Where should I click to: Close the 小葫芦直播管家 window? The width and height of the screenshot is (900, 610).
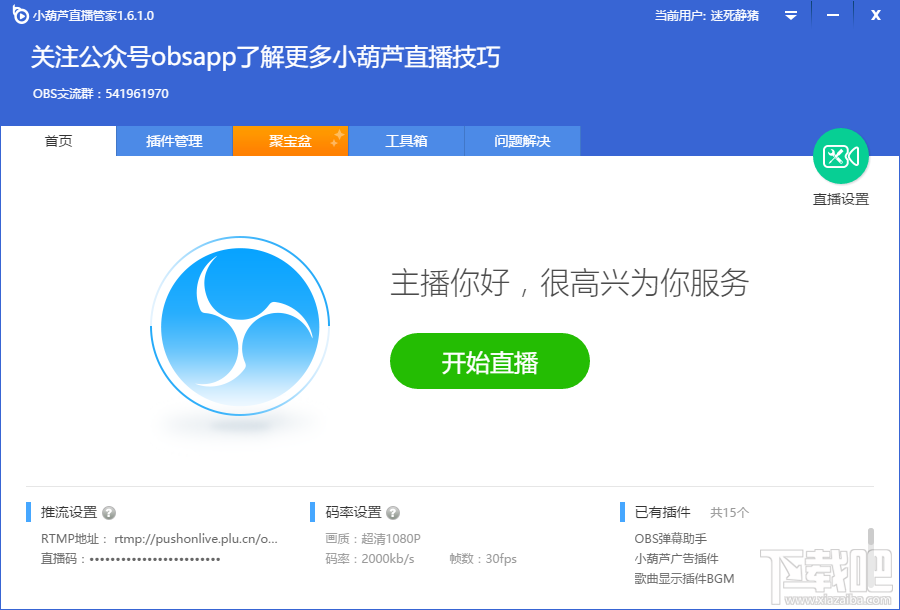click(x=876, y=15)
